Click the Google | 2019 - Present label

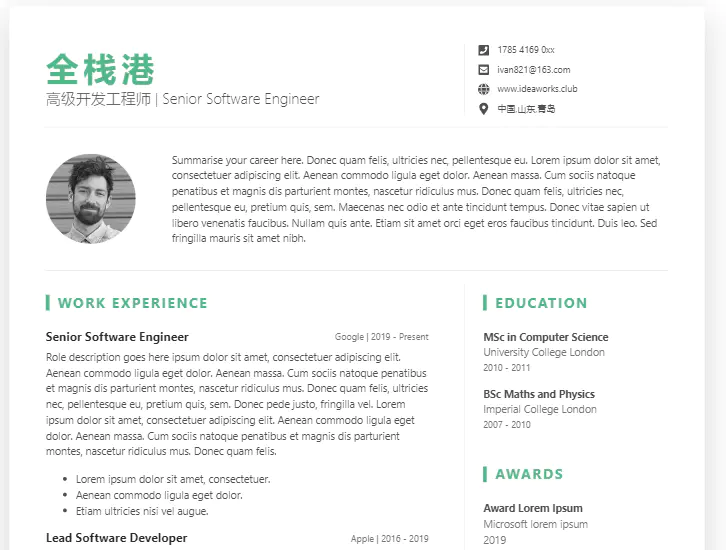[x=381, y=338]
